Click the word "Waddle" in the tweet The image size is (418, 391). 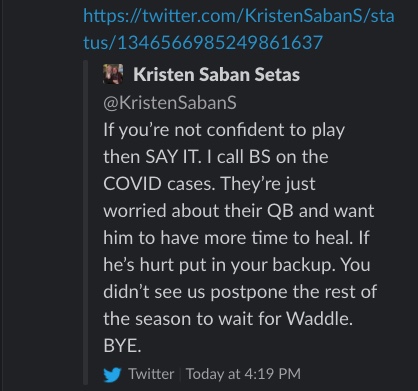319,319
